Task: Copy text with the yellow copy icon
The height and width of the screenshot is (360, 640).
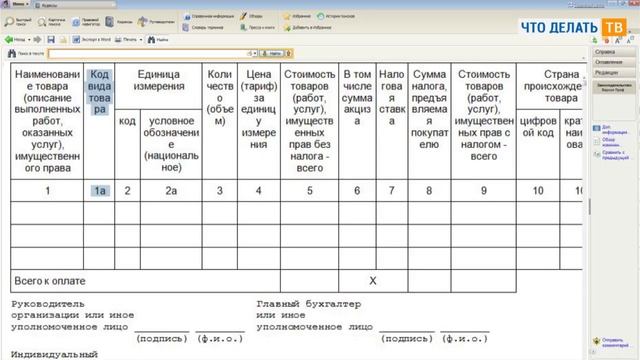Action: coord(63,40)
